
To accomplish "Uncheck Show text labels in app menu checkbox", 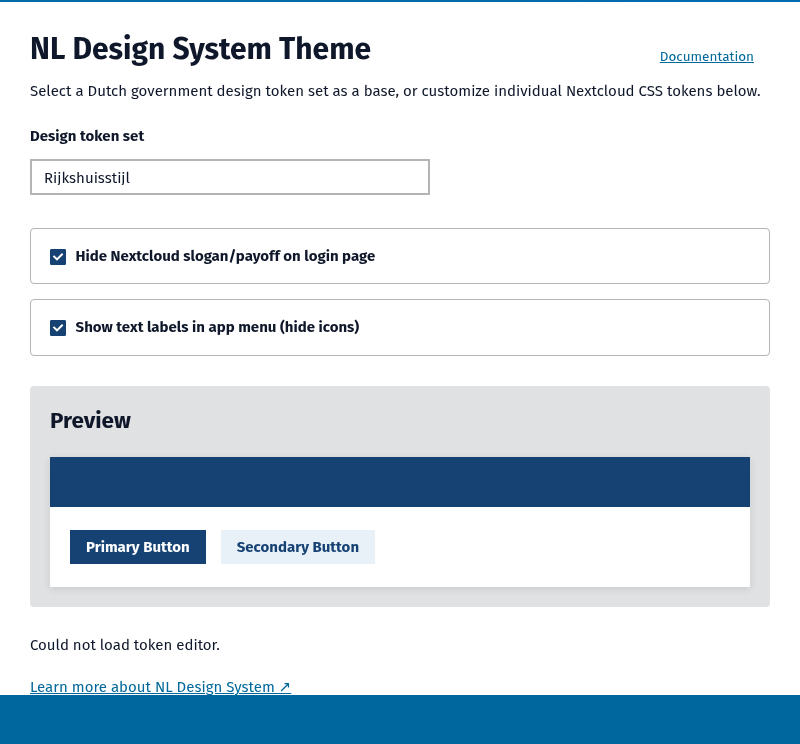I will point(58,328).
